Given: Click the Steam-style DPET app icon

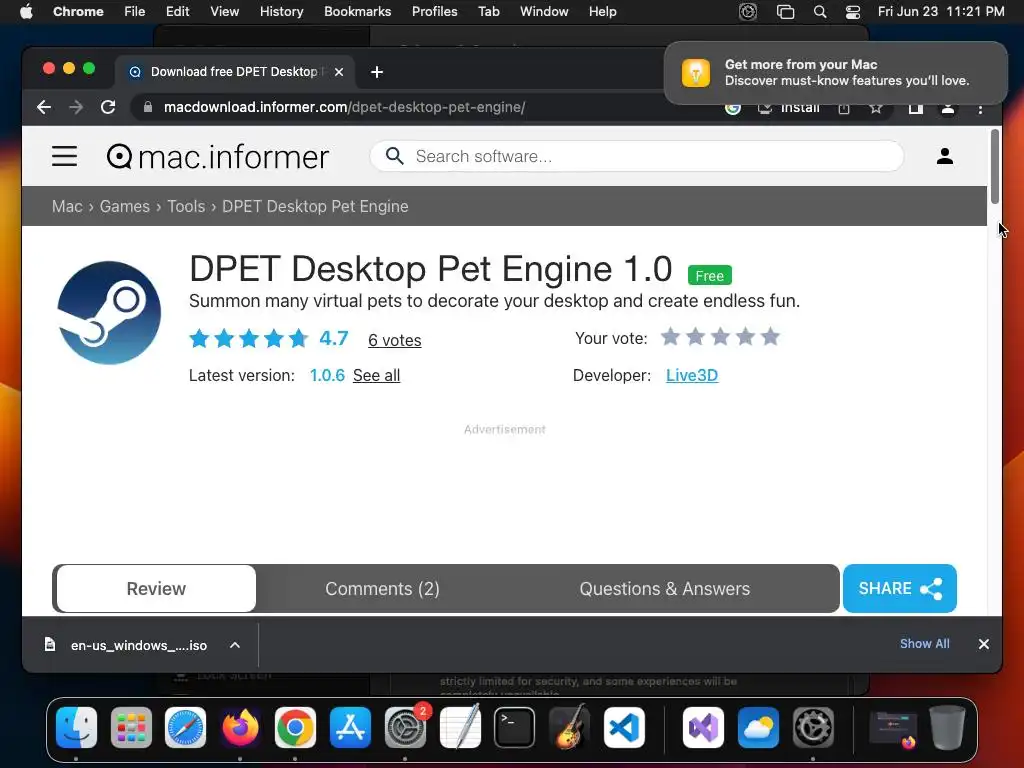Looking at the screenshot, I should coord(109,312).
